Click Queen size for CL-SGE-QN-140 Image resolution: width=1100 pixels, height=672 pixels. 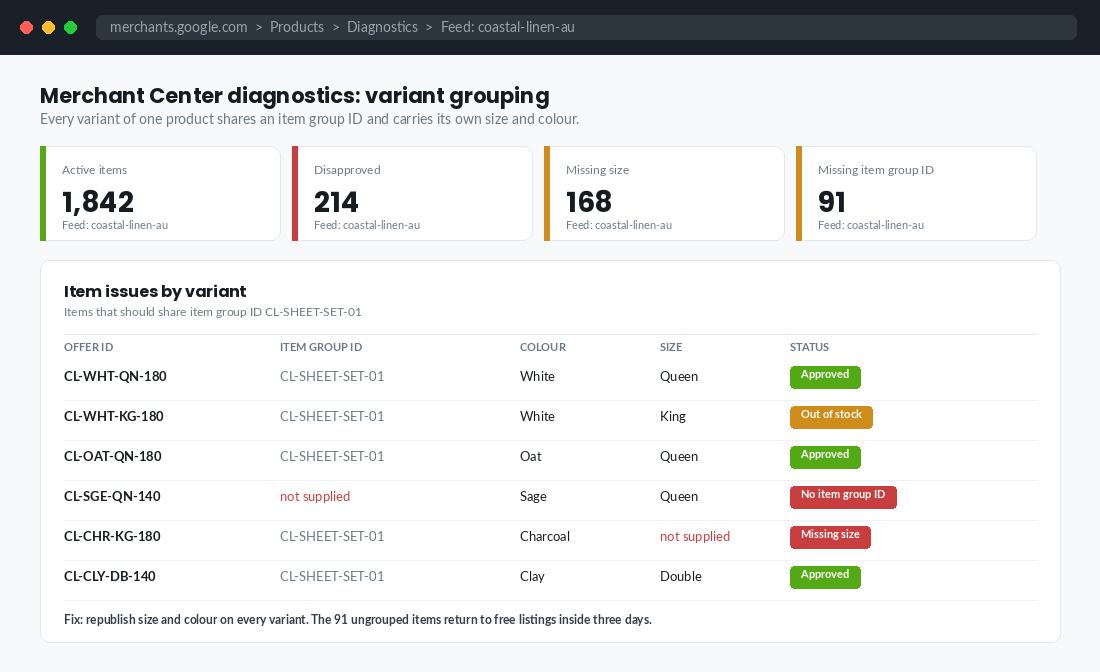tap(679, 497)
